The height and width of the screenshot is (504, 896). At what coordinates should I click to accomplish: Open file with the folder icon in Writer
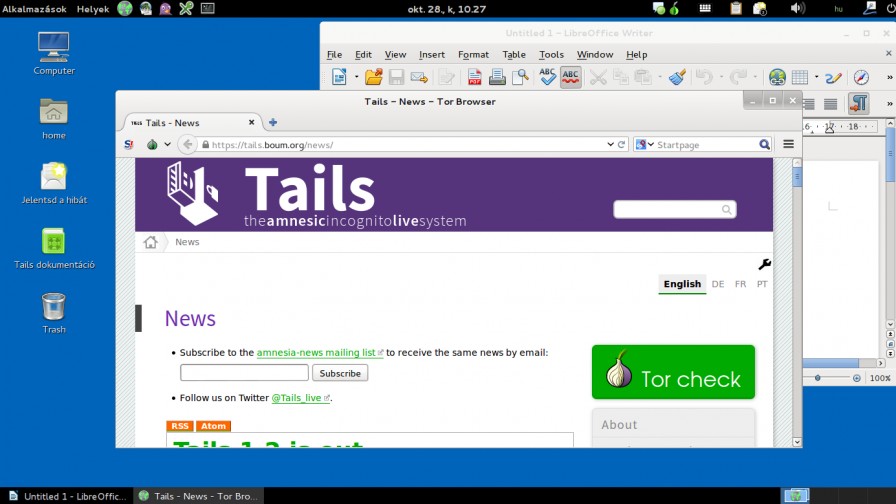pyautogui.click(x=374, y=77)
